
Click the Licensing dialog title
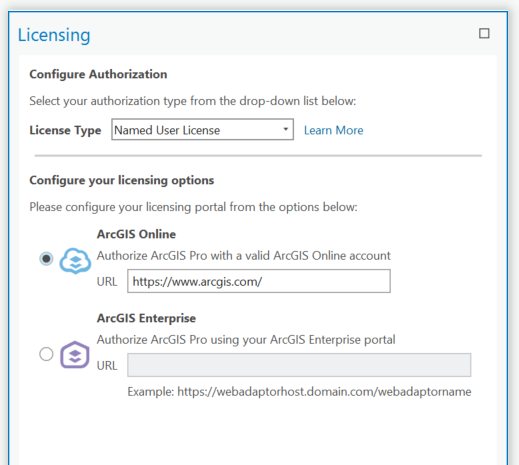pyautogui.click(x=54, y=35)
